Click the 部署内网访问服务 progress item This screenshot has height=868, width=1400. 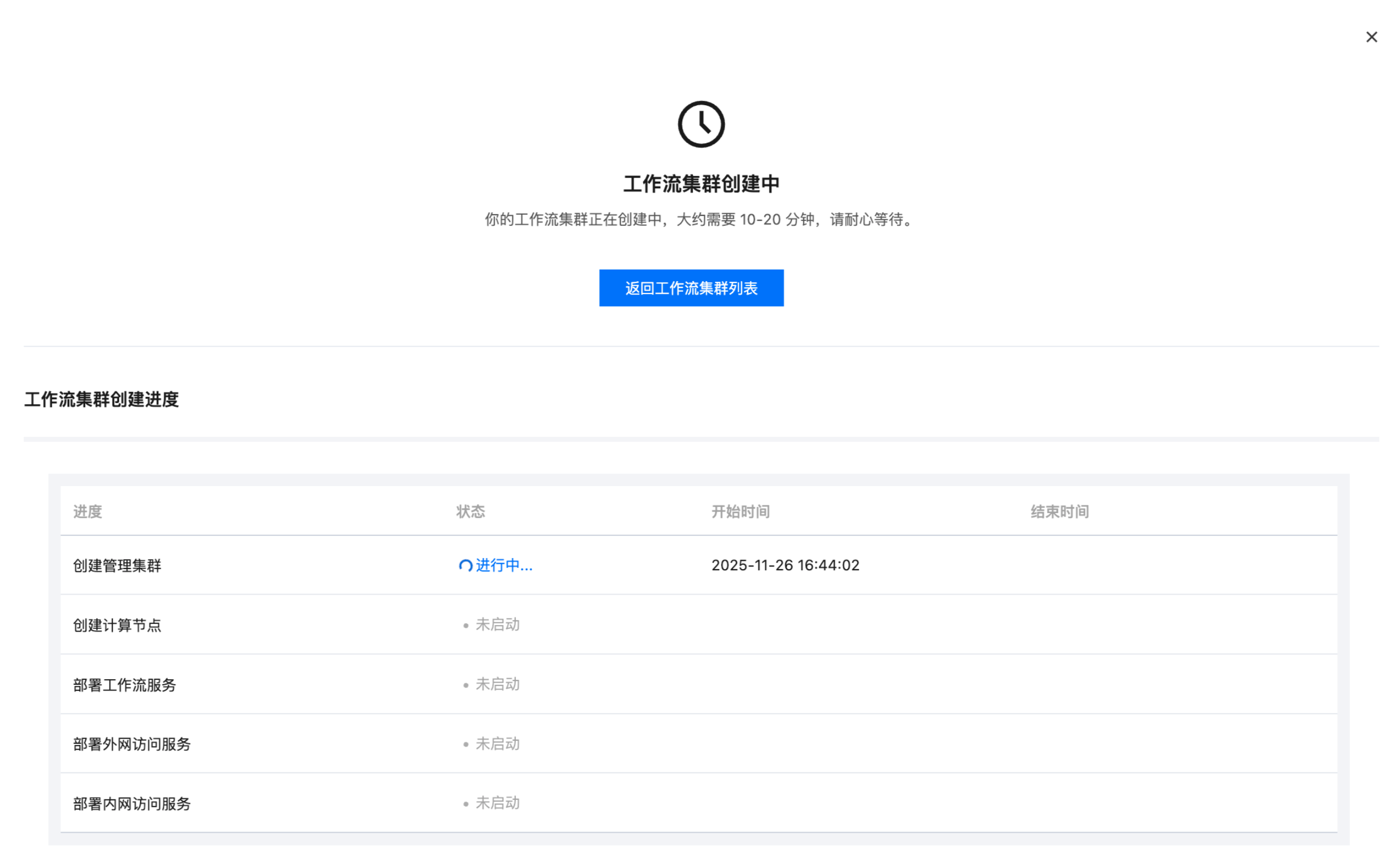132,804
